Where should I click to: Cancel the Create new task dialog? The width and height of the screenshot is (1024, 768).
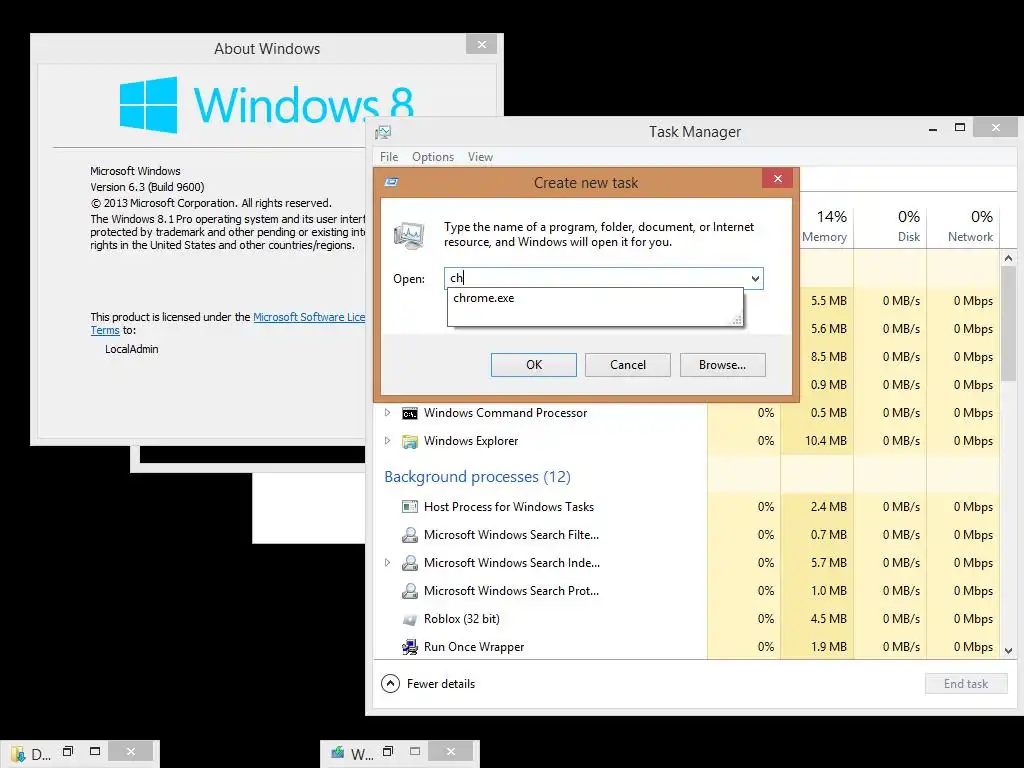628,365
